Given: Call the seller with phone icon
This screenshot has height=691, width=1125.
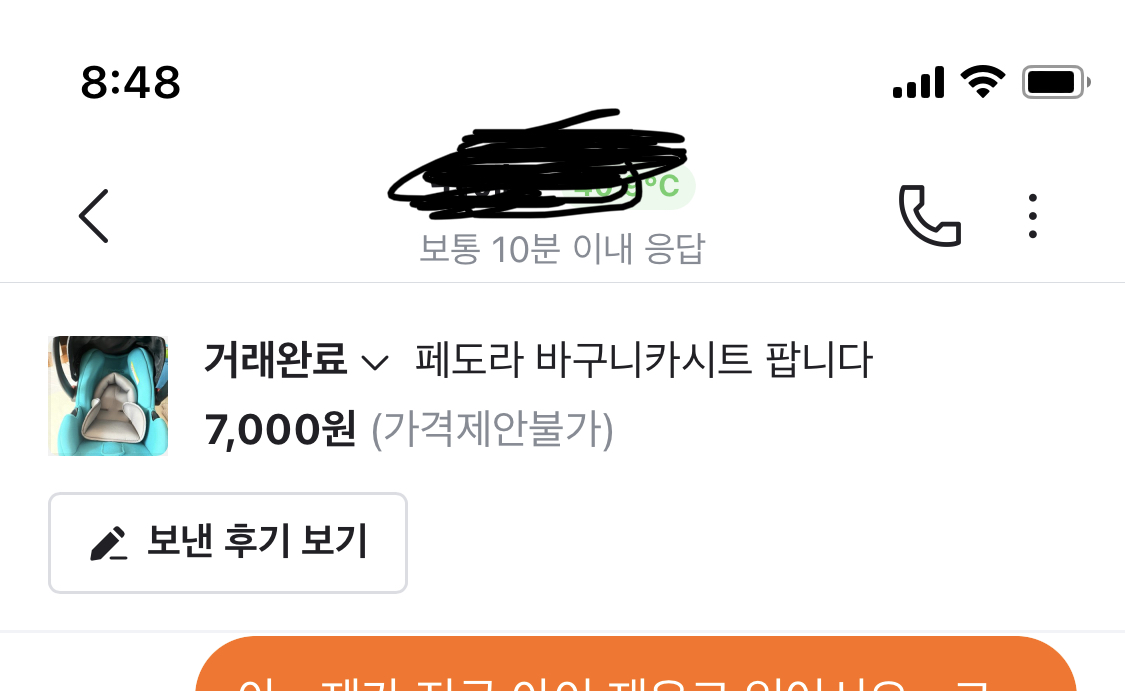Looking at the screenshot, I should (x=930, y=216).
